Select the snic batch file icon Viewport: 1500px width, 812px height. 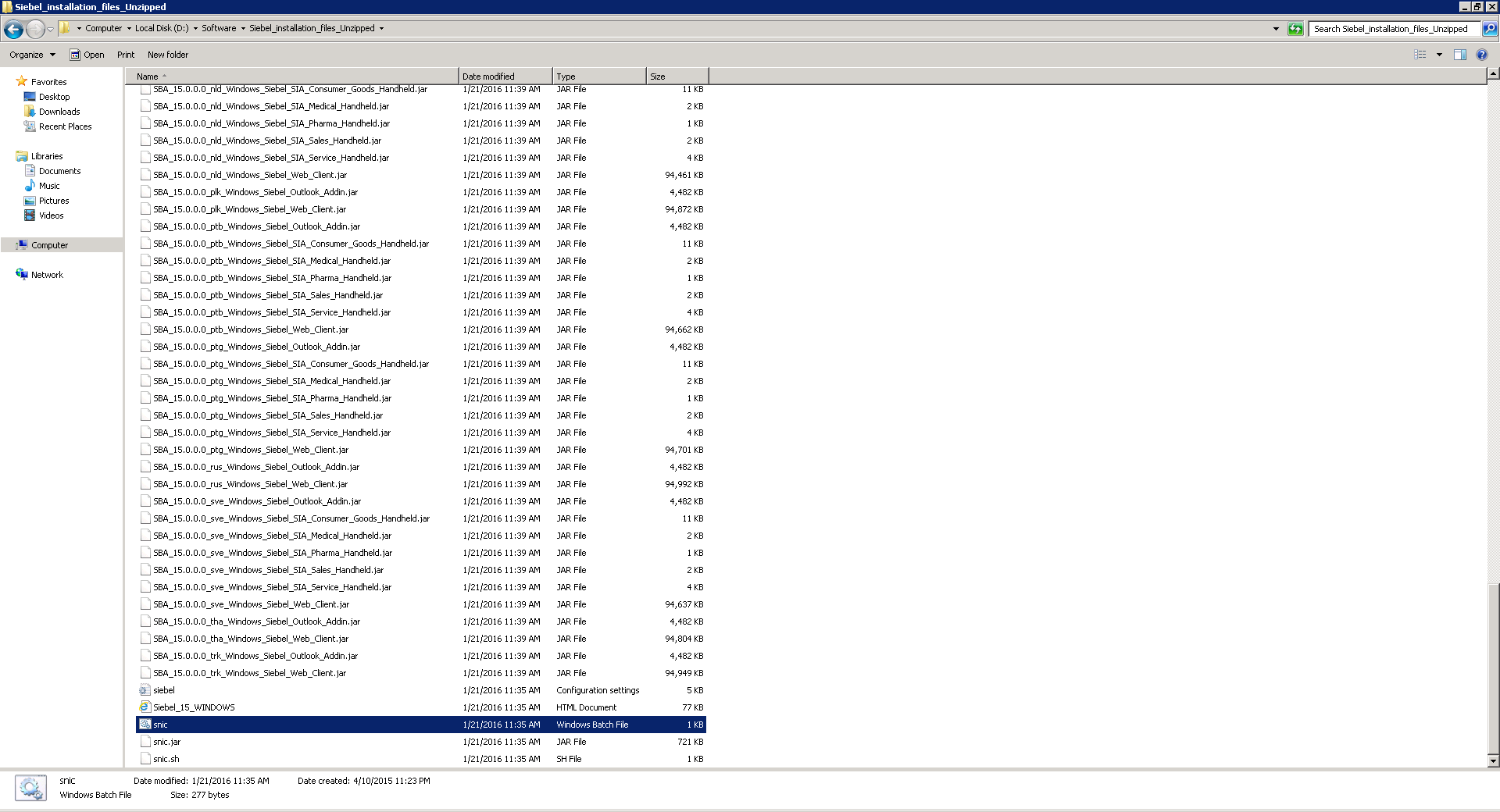pos(145,725)
